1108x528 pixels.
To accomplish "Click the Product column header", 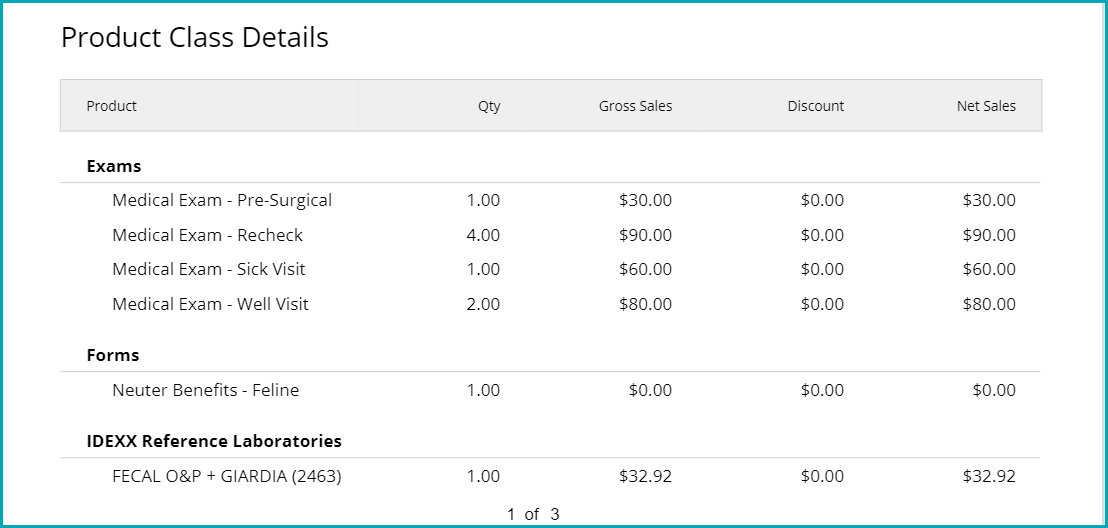I will [112, 106].
